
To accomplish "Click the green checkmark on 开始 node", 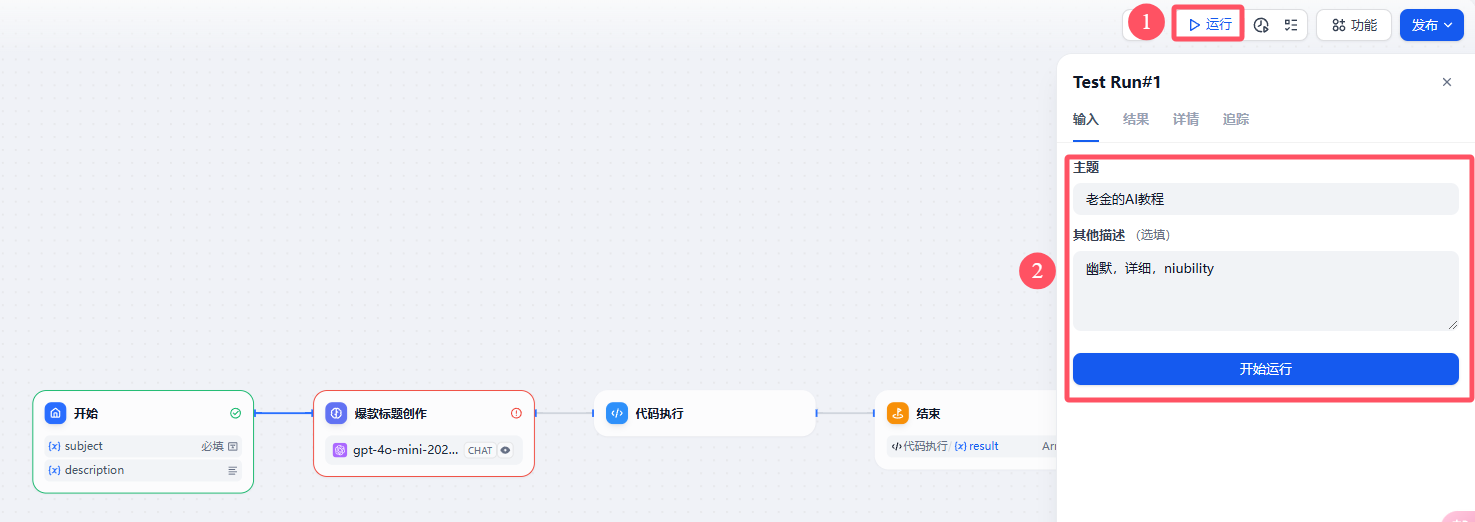I will point(235,413).
